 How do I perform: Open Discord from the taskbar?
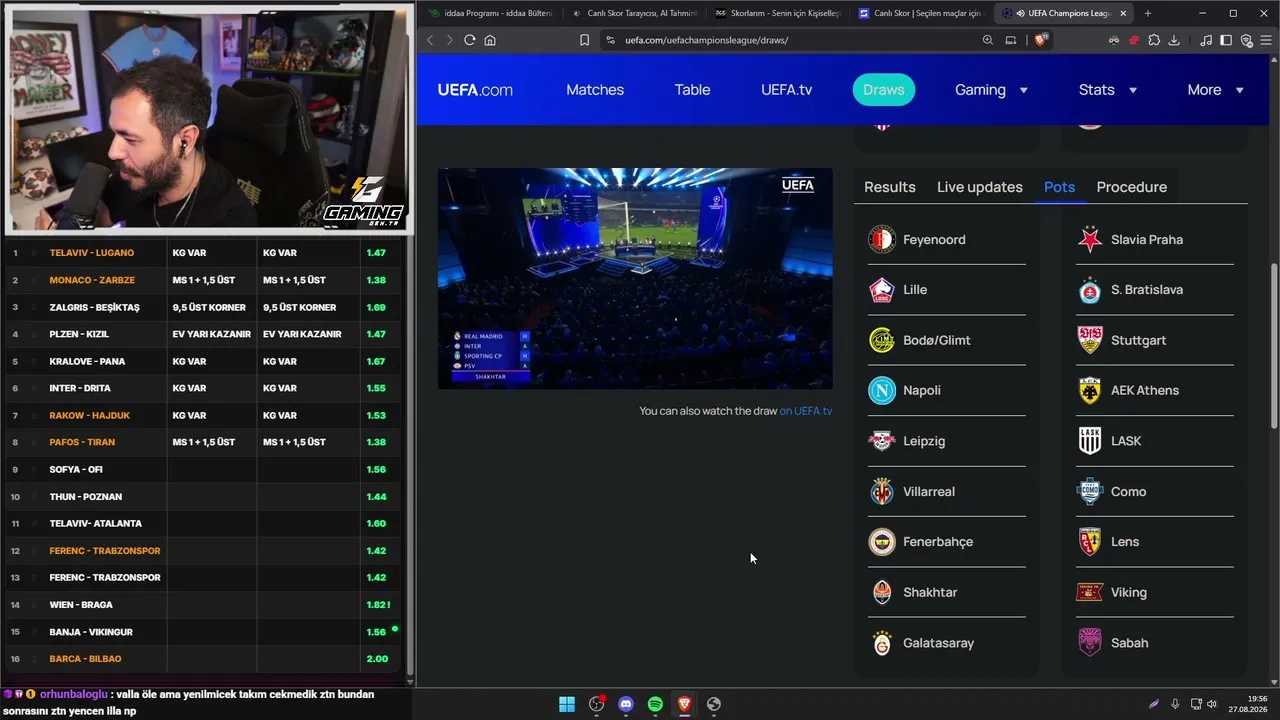click(x=626, y=704)
